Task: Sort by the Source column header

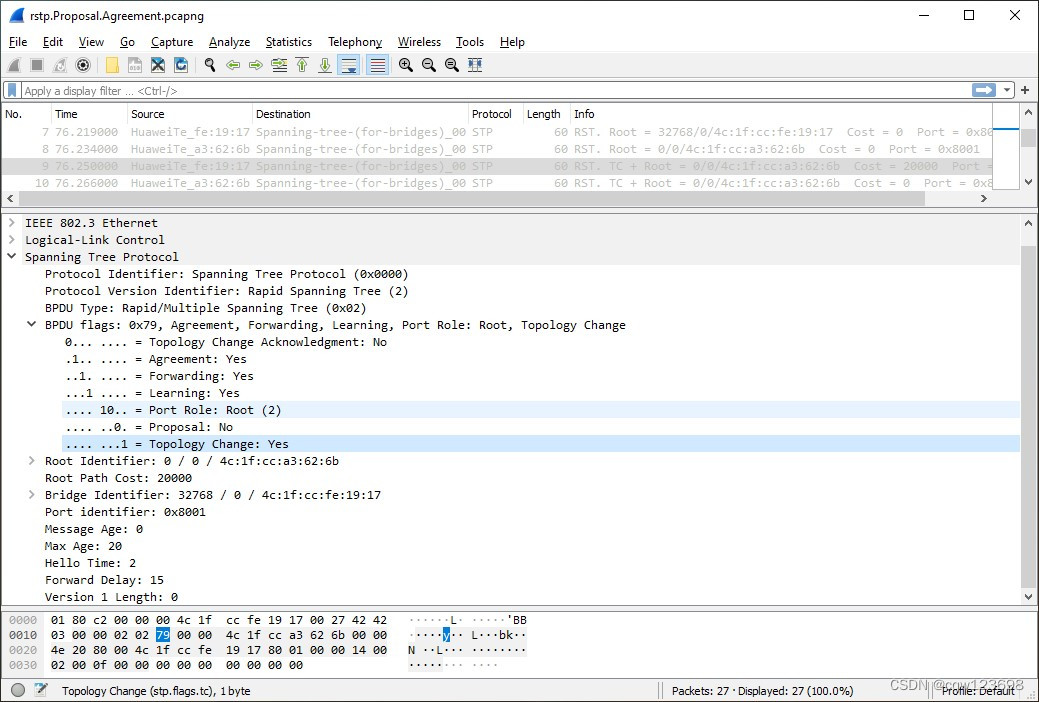Action: pyautogui.click(x=190, y=114)
